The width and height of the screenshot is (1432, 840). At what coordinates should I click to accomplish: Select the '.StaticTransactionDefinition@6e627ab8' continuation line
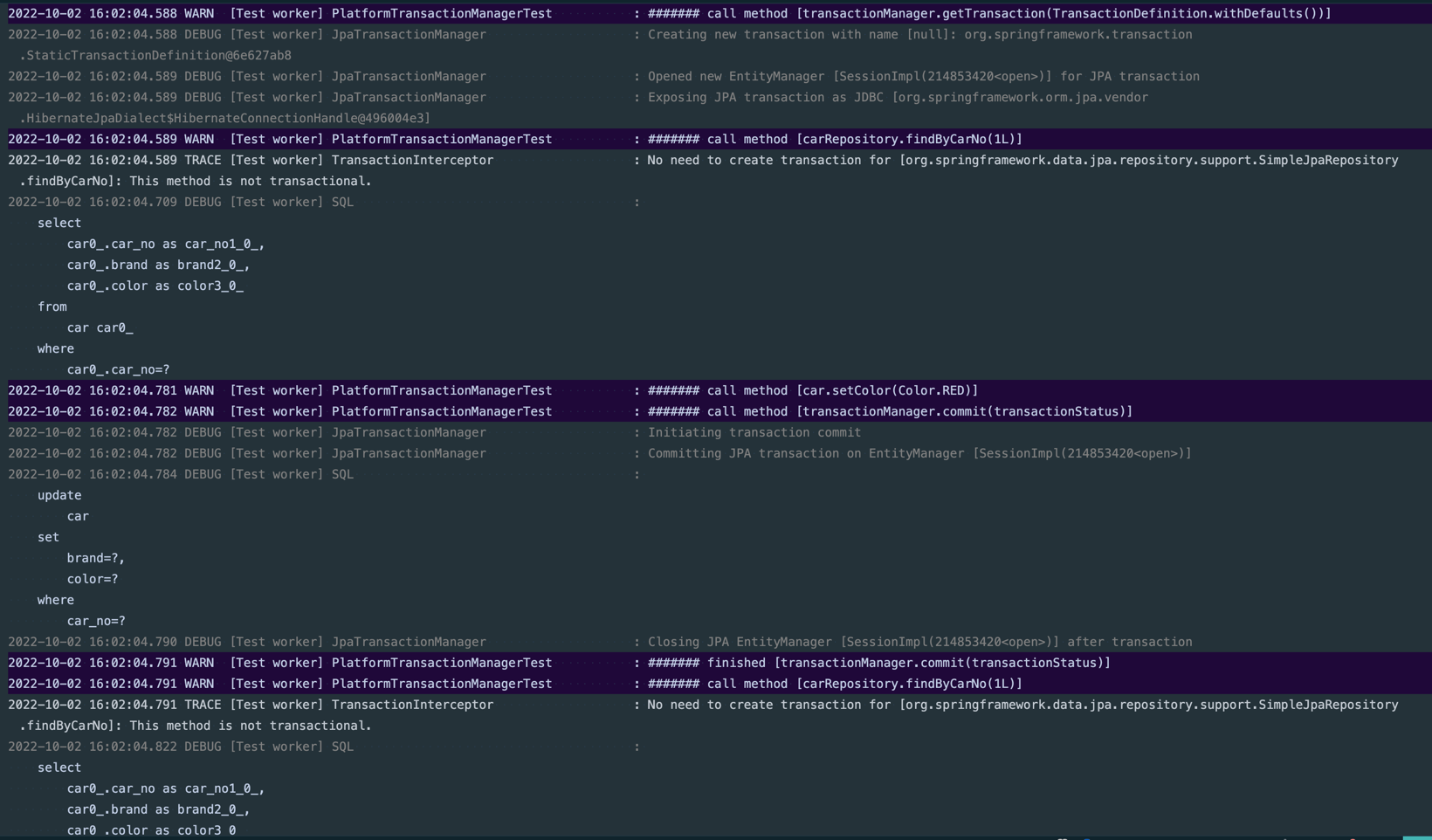(x=155, y=56)
